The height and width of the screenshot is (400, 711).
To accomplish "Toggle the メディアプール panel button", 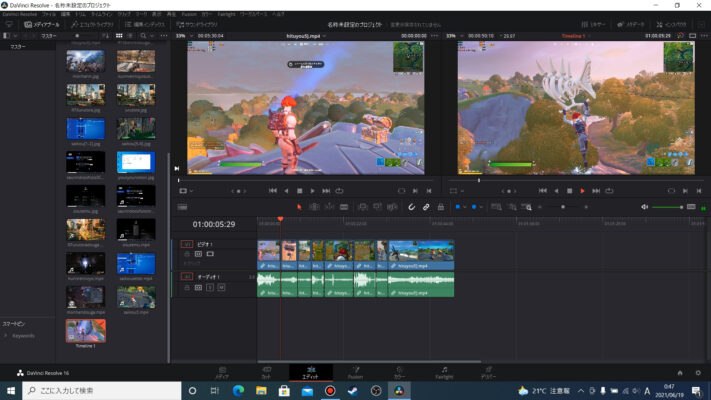I will pyautogui.click(x=42, y=24).
